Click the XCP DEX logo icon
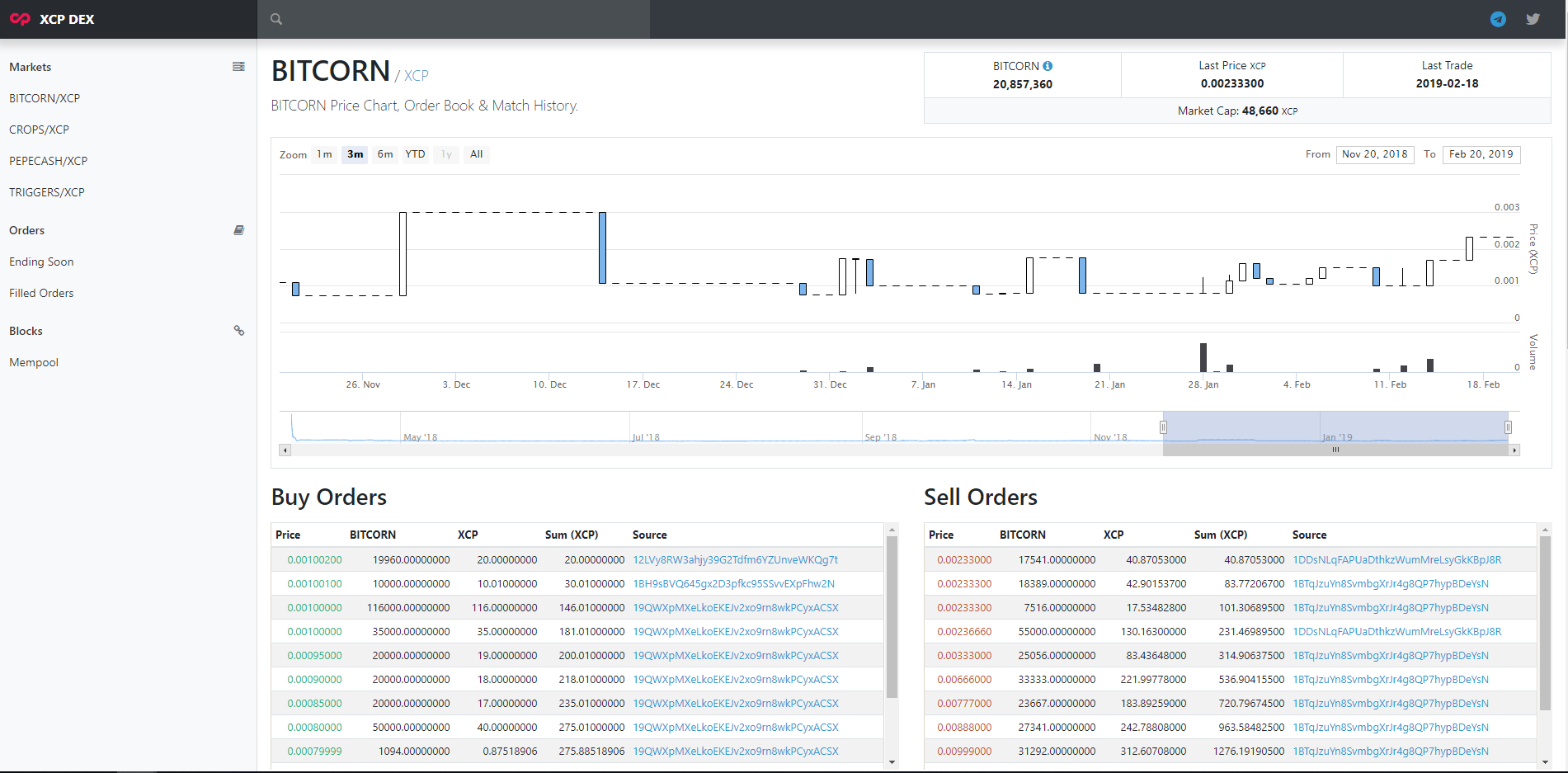Screen dimensions: 1568x773 (20, 19)
